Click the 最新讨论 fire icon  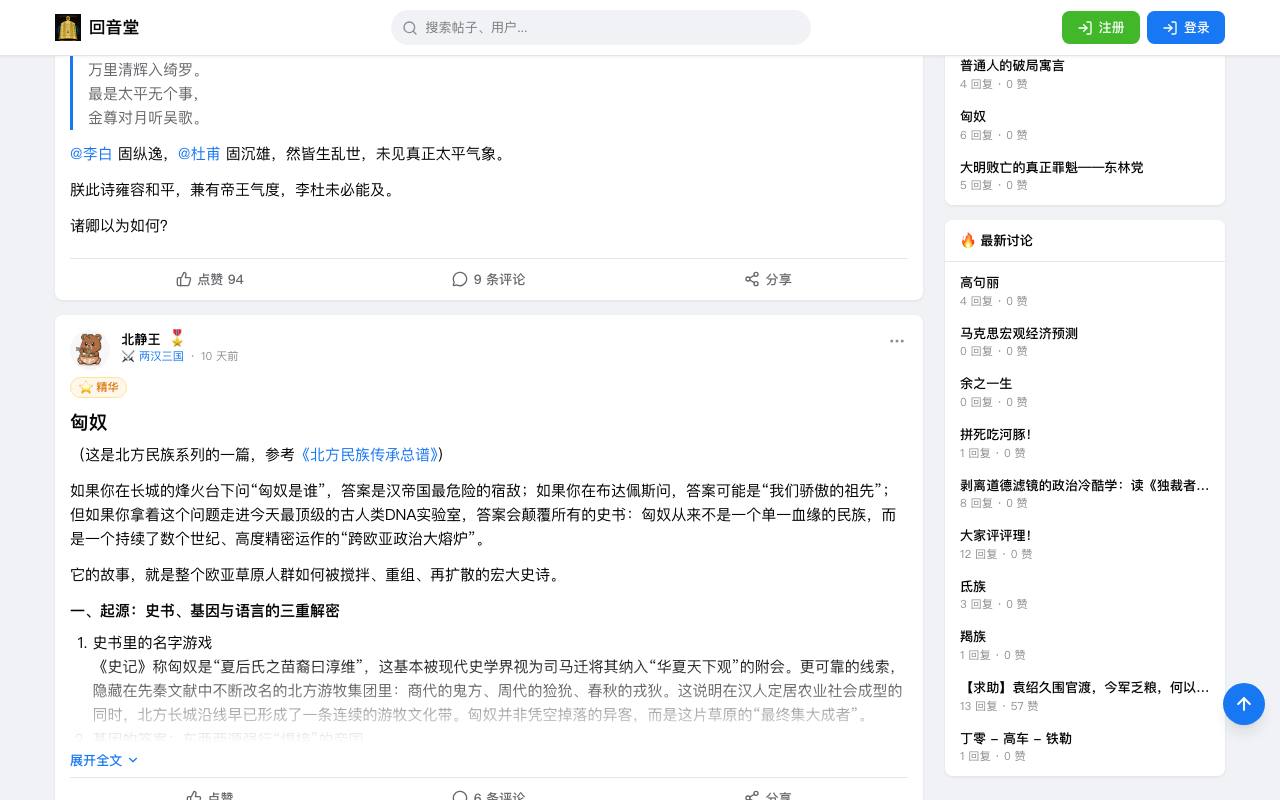pos(968,241)
